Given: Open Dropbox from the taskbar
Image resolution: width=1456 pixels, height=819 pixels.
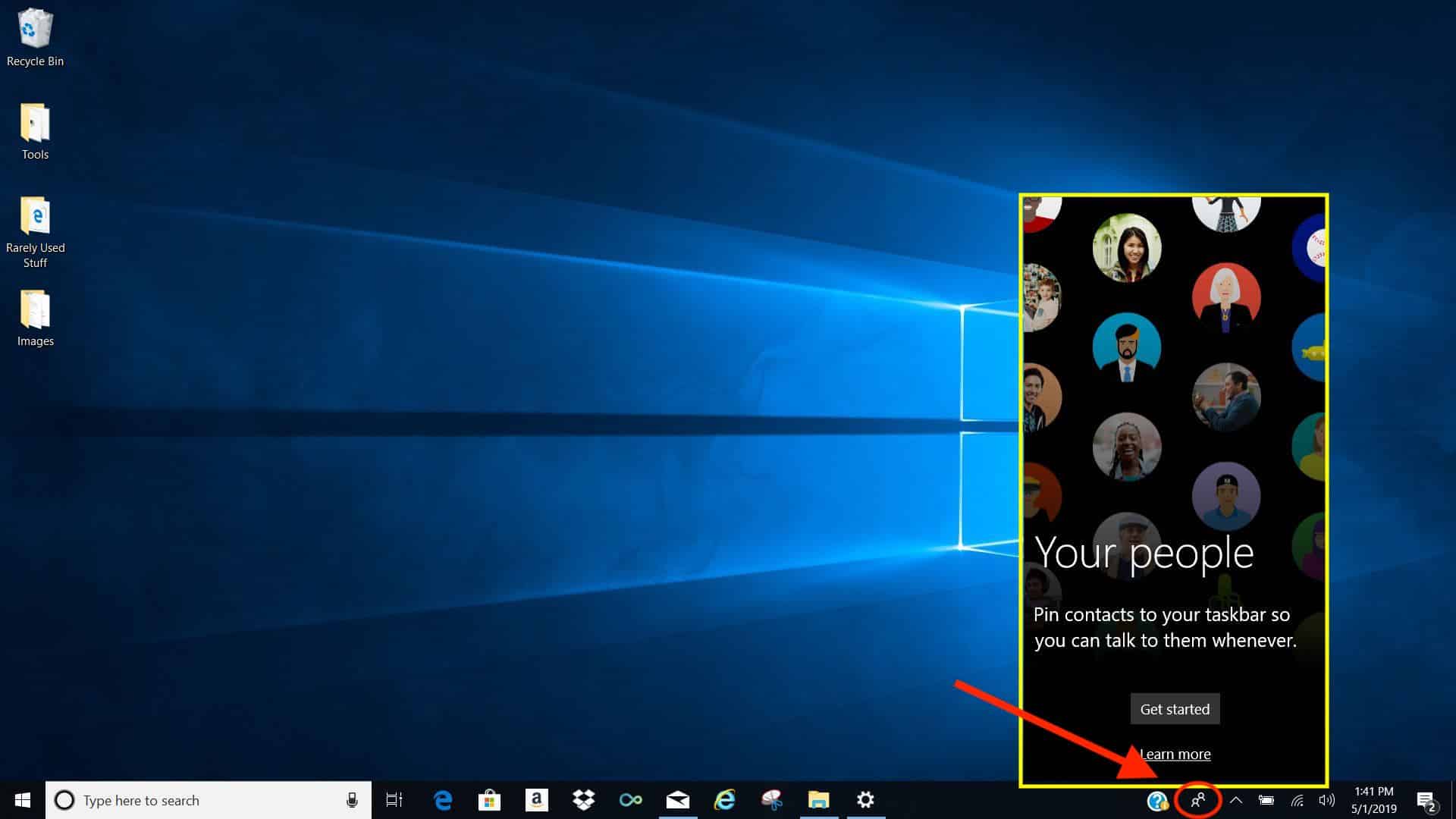Looking at the screenshot, I should point(584,800).
